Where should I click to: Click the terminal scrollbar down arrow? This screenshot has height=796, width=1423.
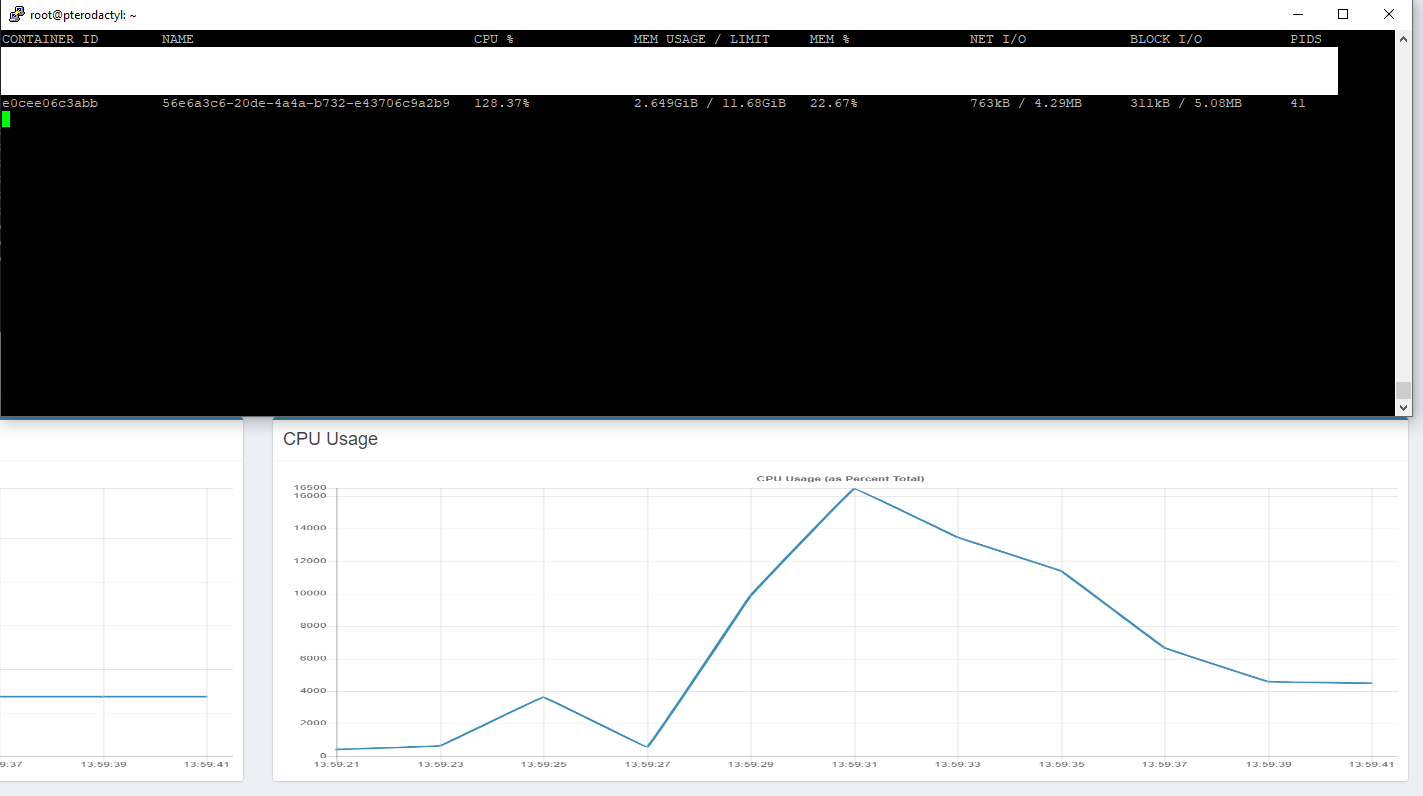[x=1403, y=408]
